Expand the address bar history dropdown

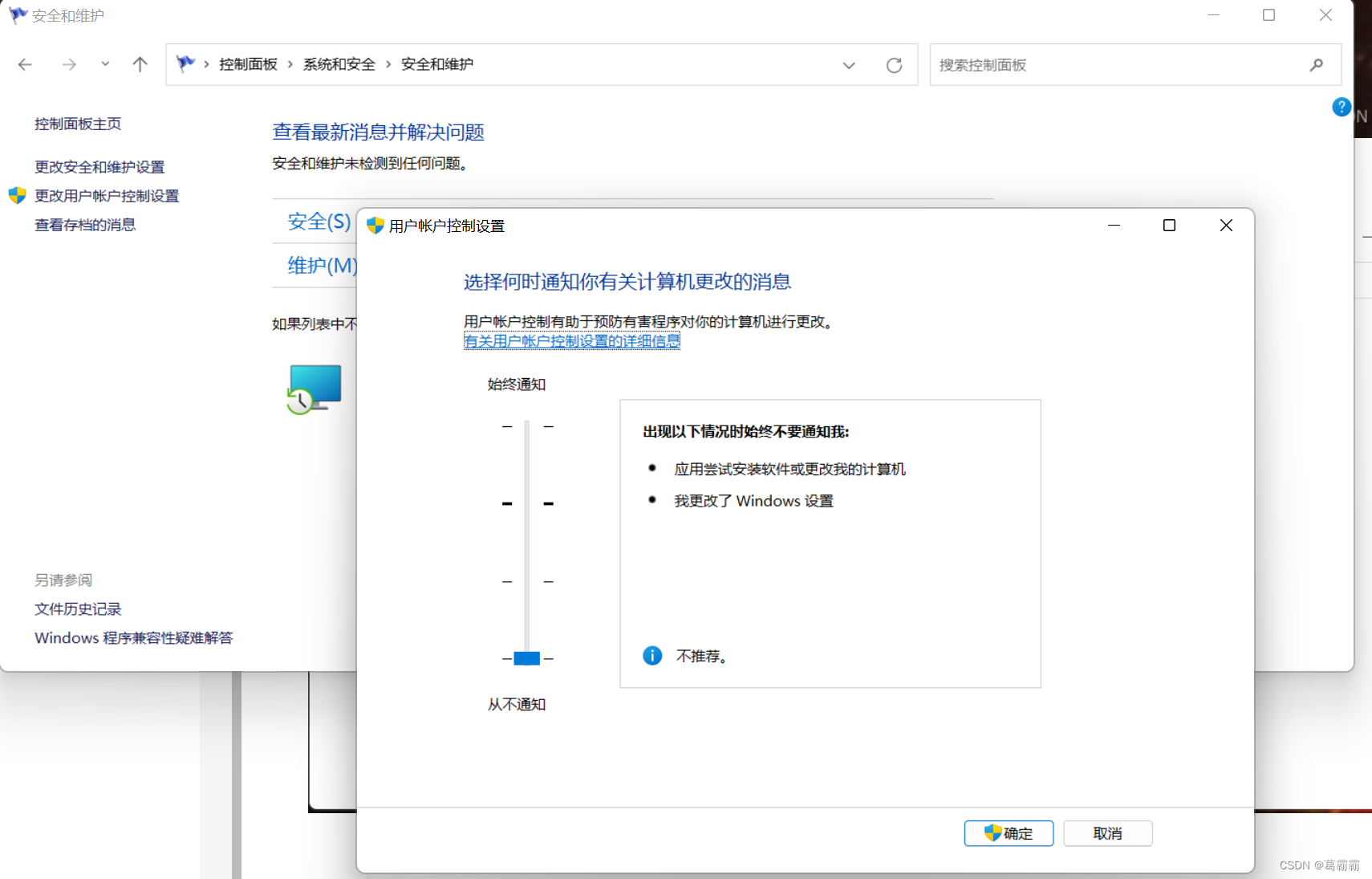pyautogui.click(x=849, y=65)
